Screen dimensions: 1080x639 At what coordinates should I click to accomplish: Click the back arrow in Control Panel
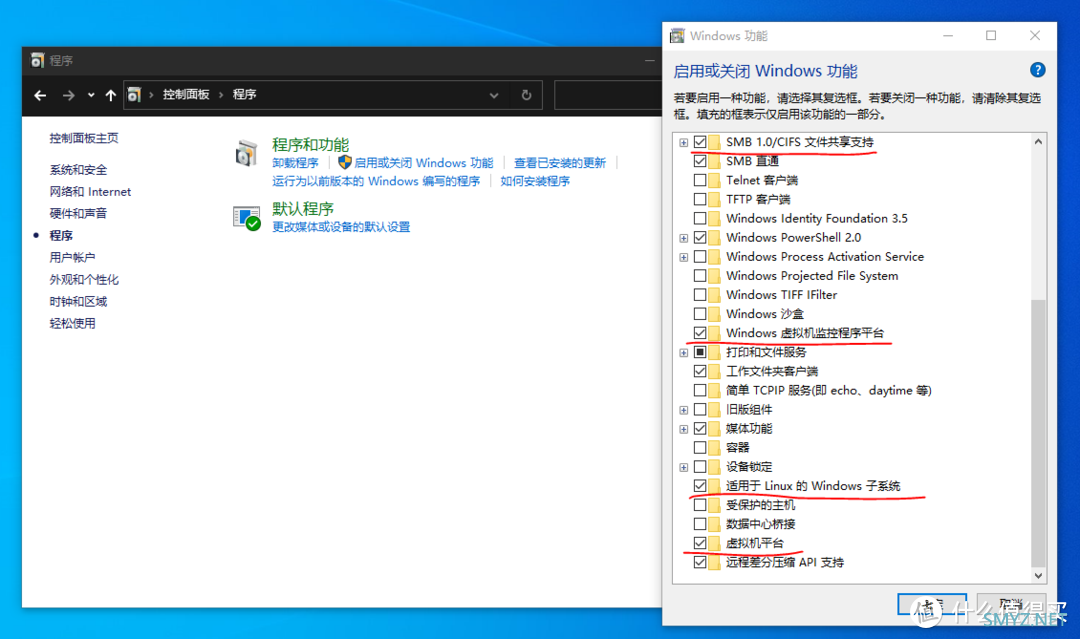pyautogui.click(x=40, y=95)
